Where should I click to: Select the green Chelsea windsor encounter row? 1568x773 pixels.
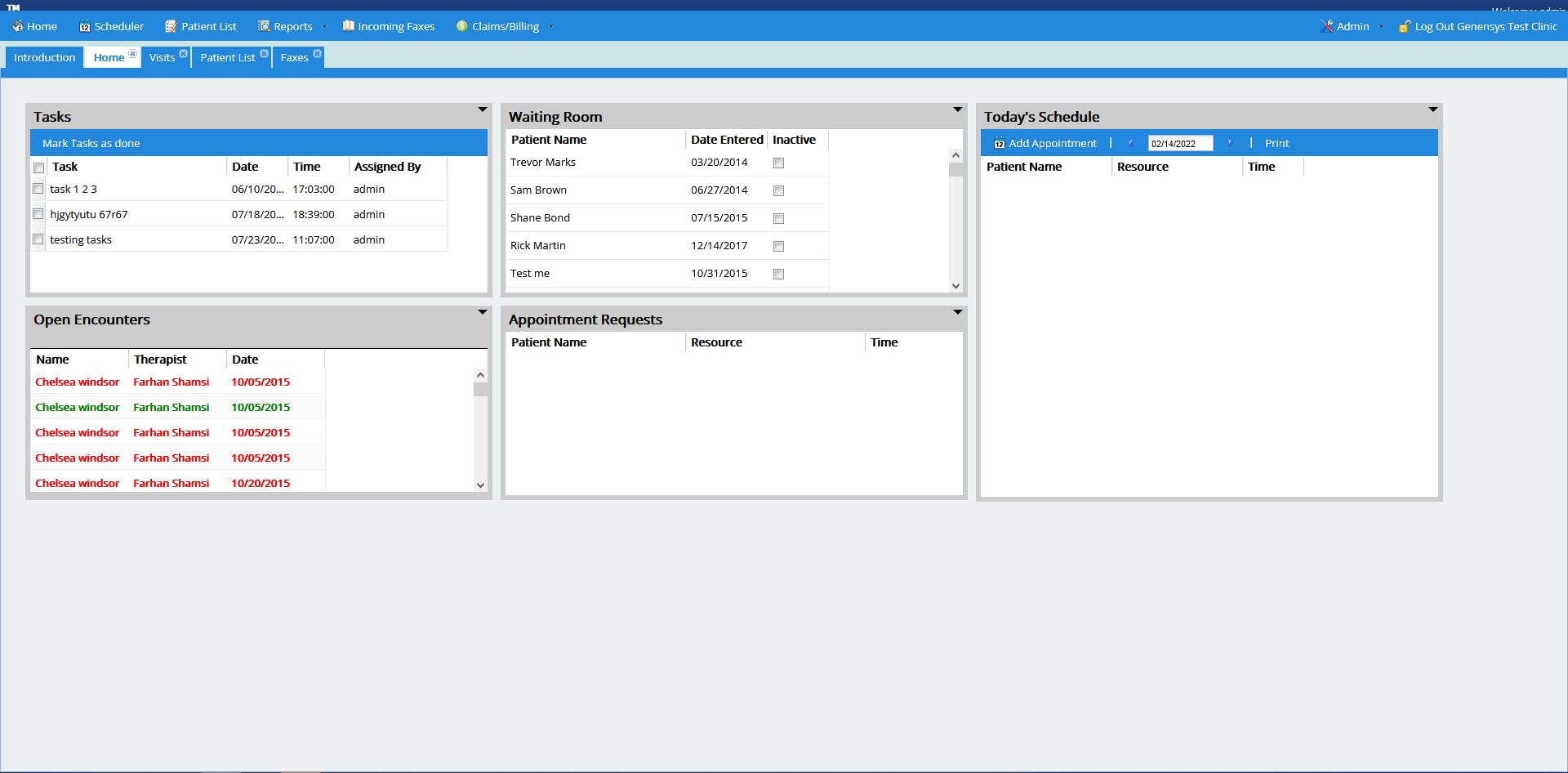pos(177,407)
